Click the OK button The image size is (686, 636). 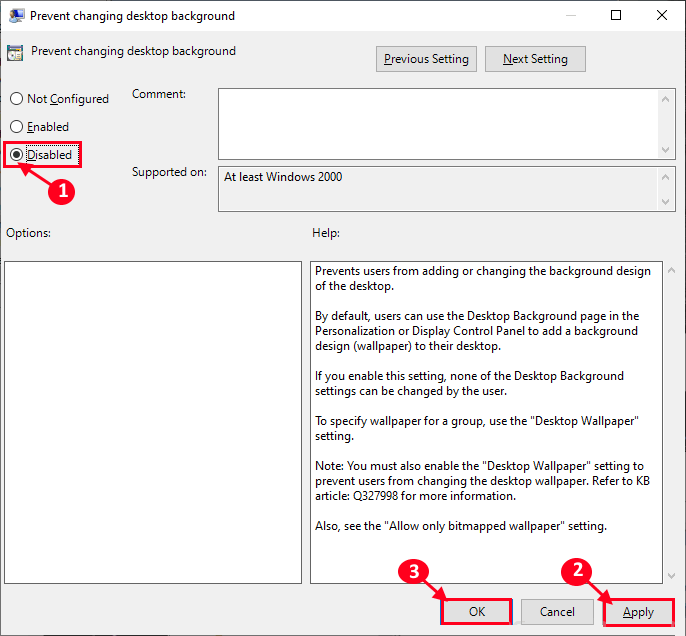tap(476, 612)
